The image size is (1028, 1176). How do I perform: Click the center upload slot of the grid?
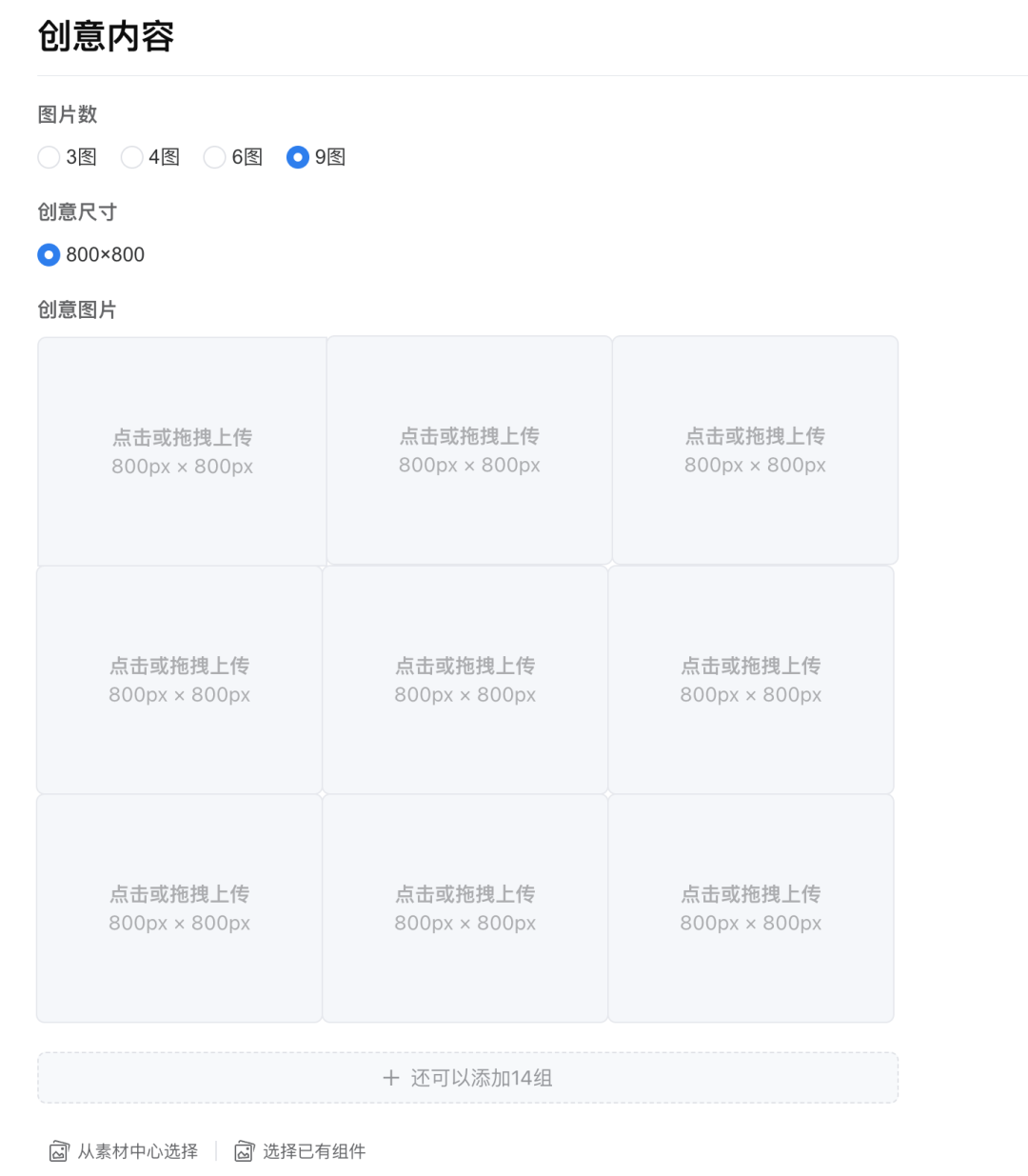pos(465,680)
